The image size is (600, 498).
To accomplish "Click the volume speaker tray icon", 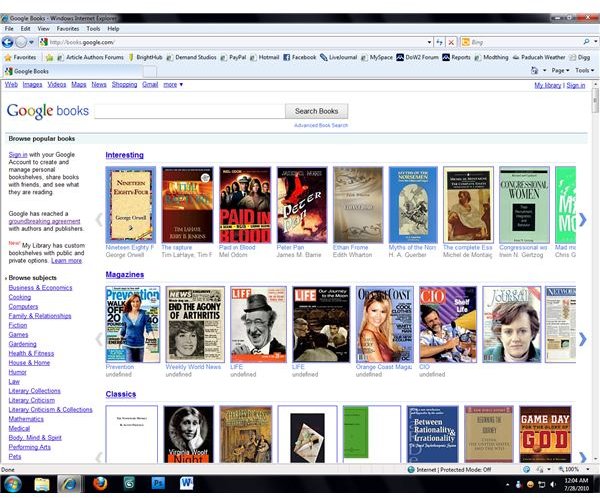I will [x=553, y=485].
